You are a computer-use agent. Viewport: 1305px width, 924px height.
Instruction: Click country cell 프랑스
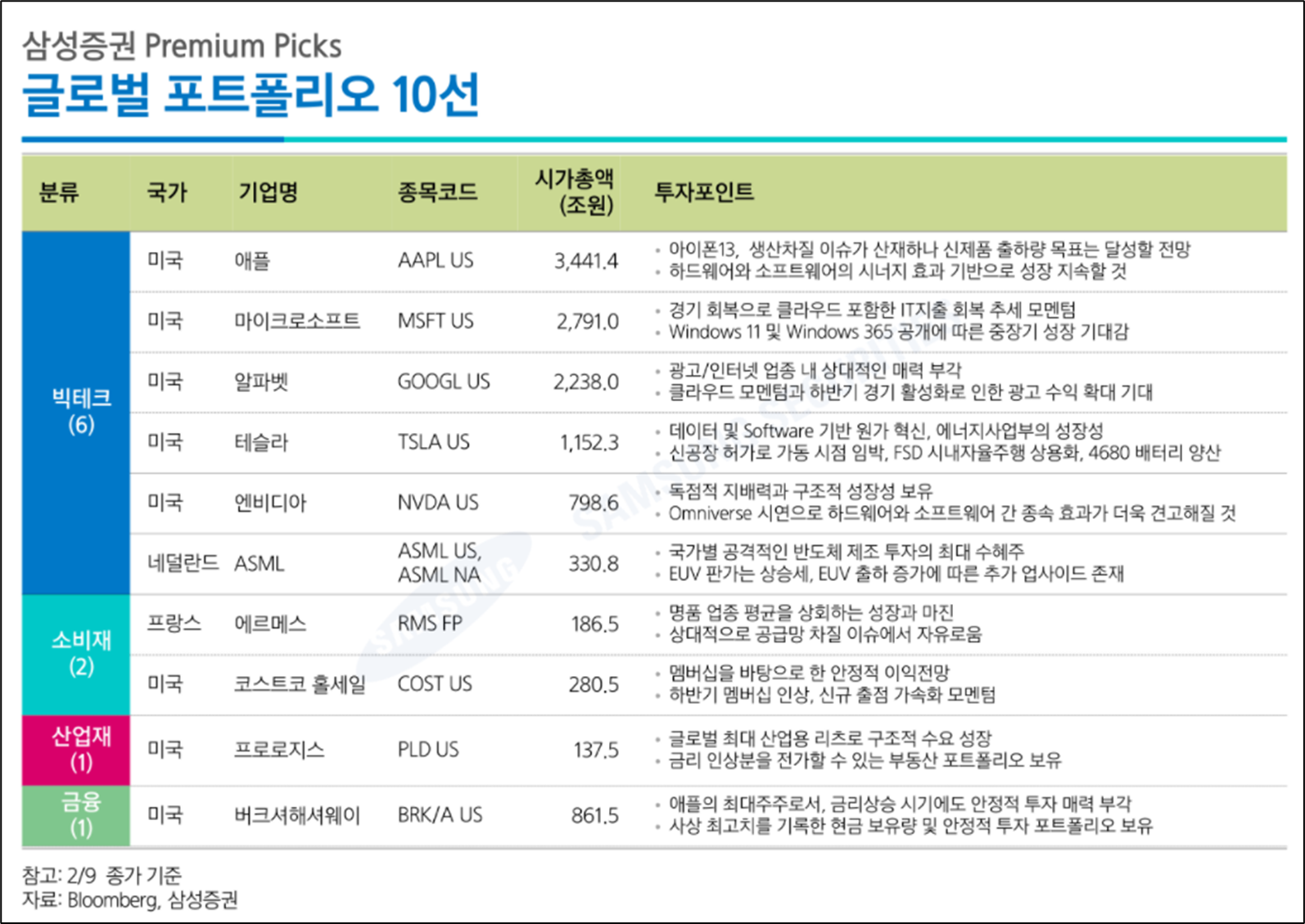(174, 624)
